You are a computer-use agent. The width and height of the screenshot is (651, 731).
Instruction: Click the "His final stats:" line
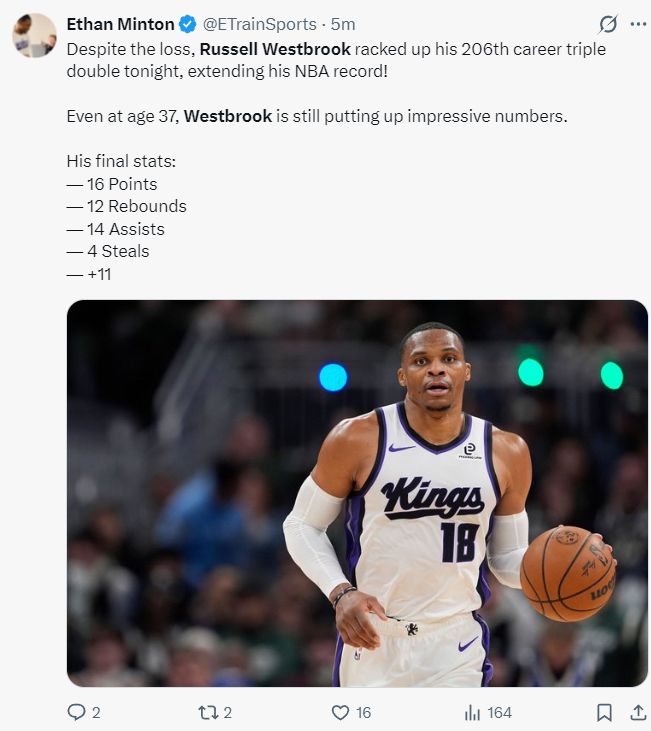pyautogui.click(x=121, y=161)
